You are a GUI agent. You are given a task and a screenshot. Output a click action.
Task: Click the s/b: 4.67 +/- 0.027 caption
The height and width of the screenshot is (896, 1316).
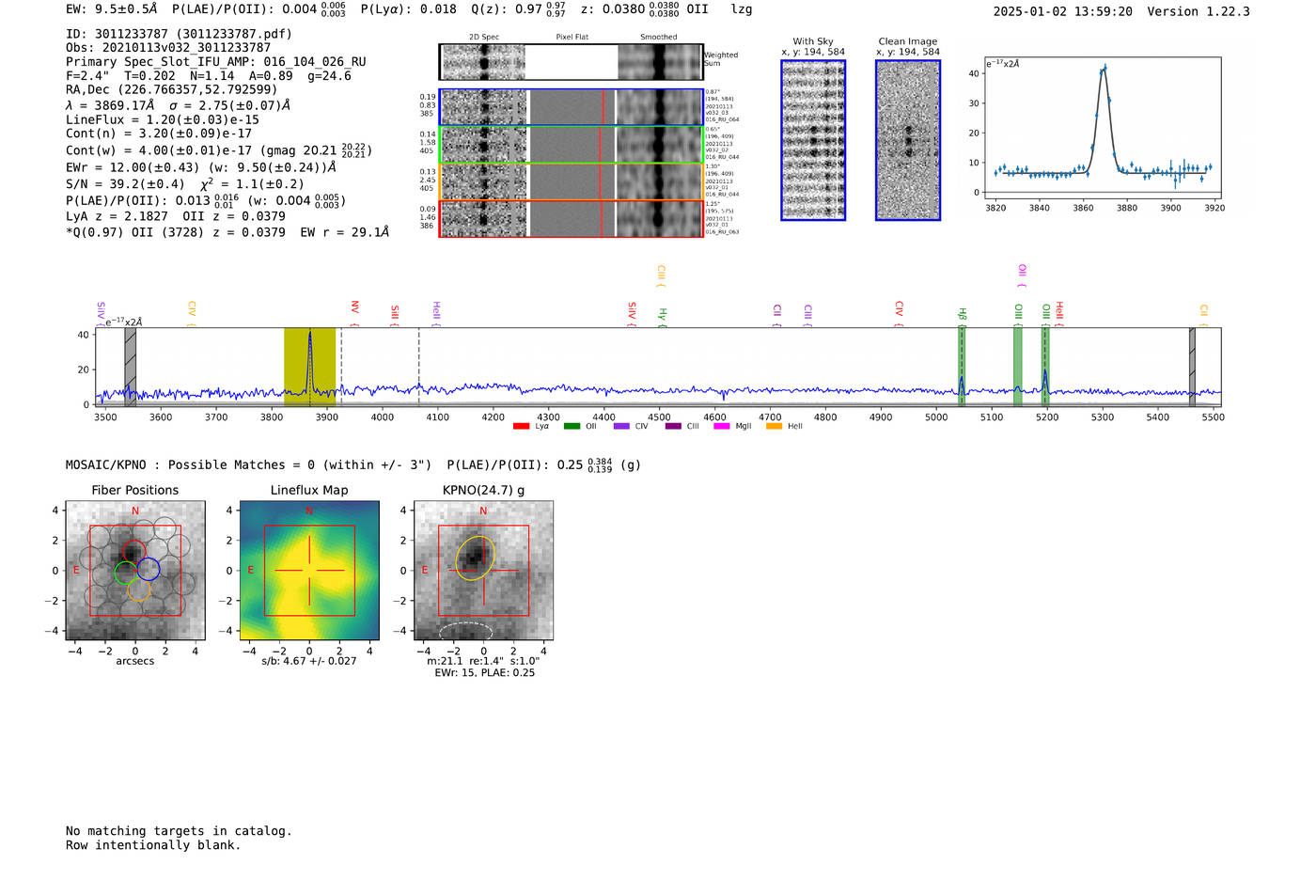coord(309,661)
